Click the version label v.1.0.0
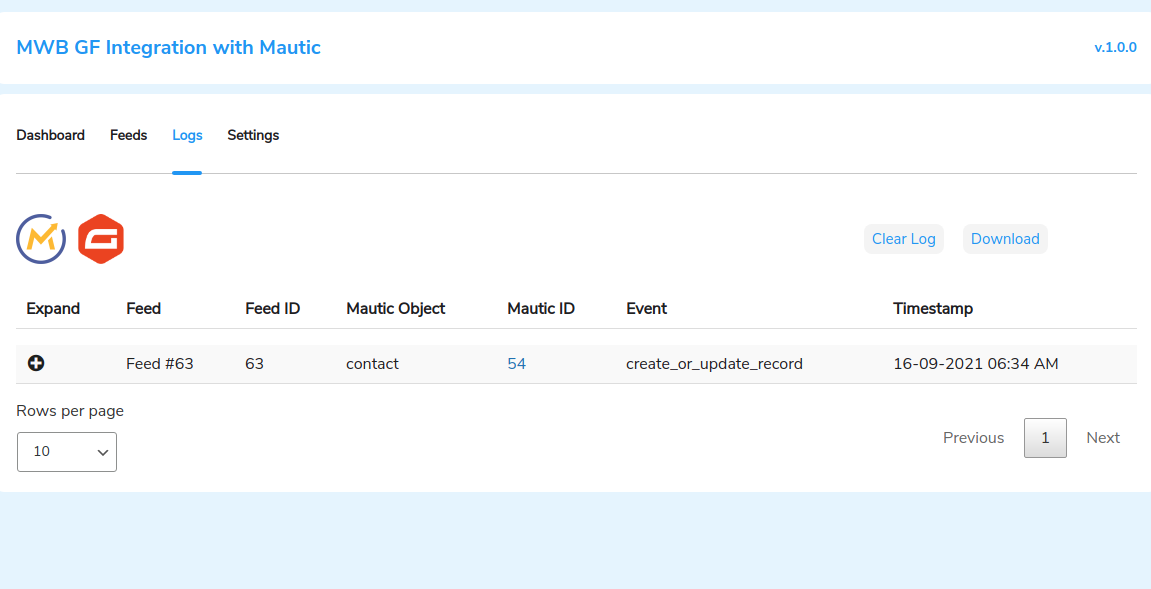Screen dimensions: 1151x589 pyautogui.click(x=1116, y=48)
